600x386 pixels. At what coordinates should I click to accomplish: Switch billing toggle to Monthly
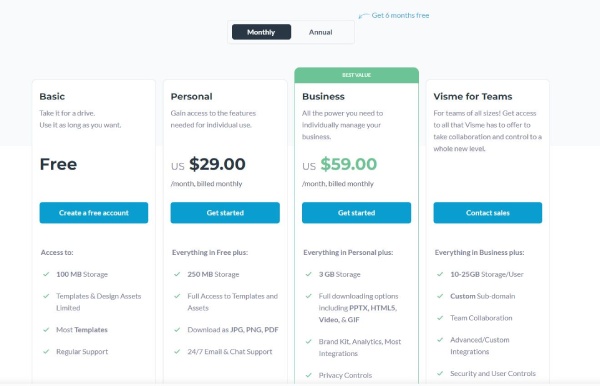pos(261,32)
